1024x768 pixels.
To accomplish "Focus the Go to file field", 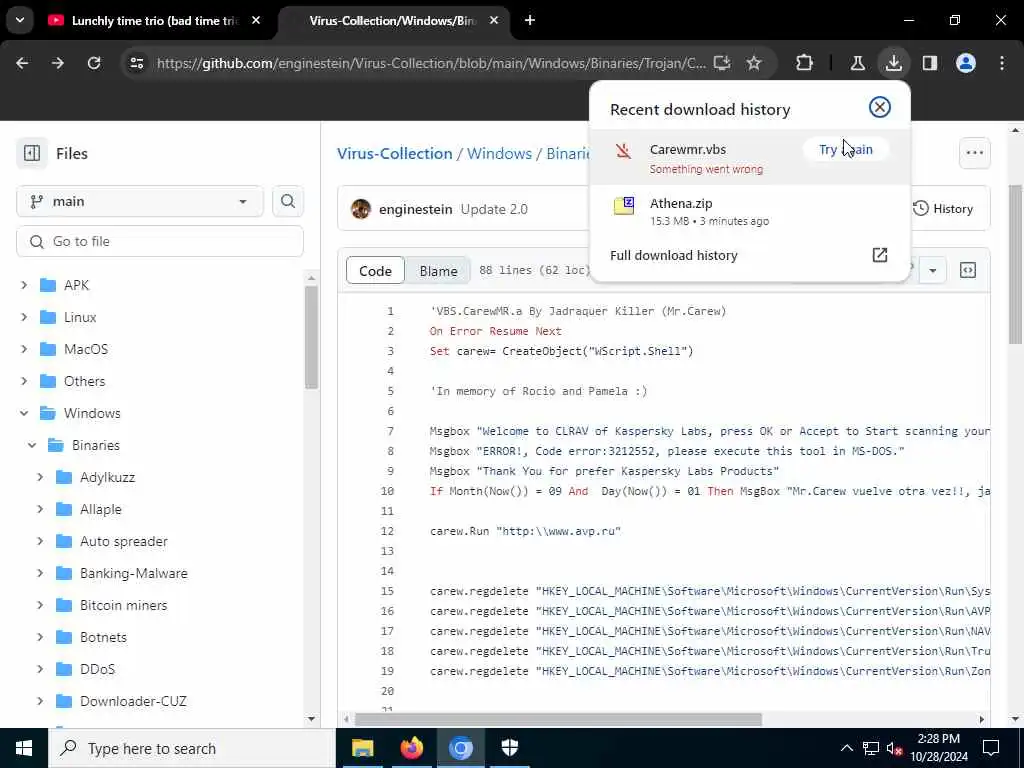I will 160,242.
